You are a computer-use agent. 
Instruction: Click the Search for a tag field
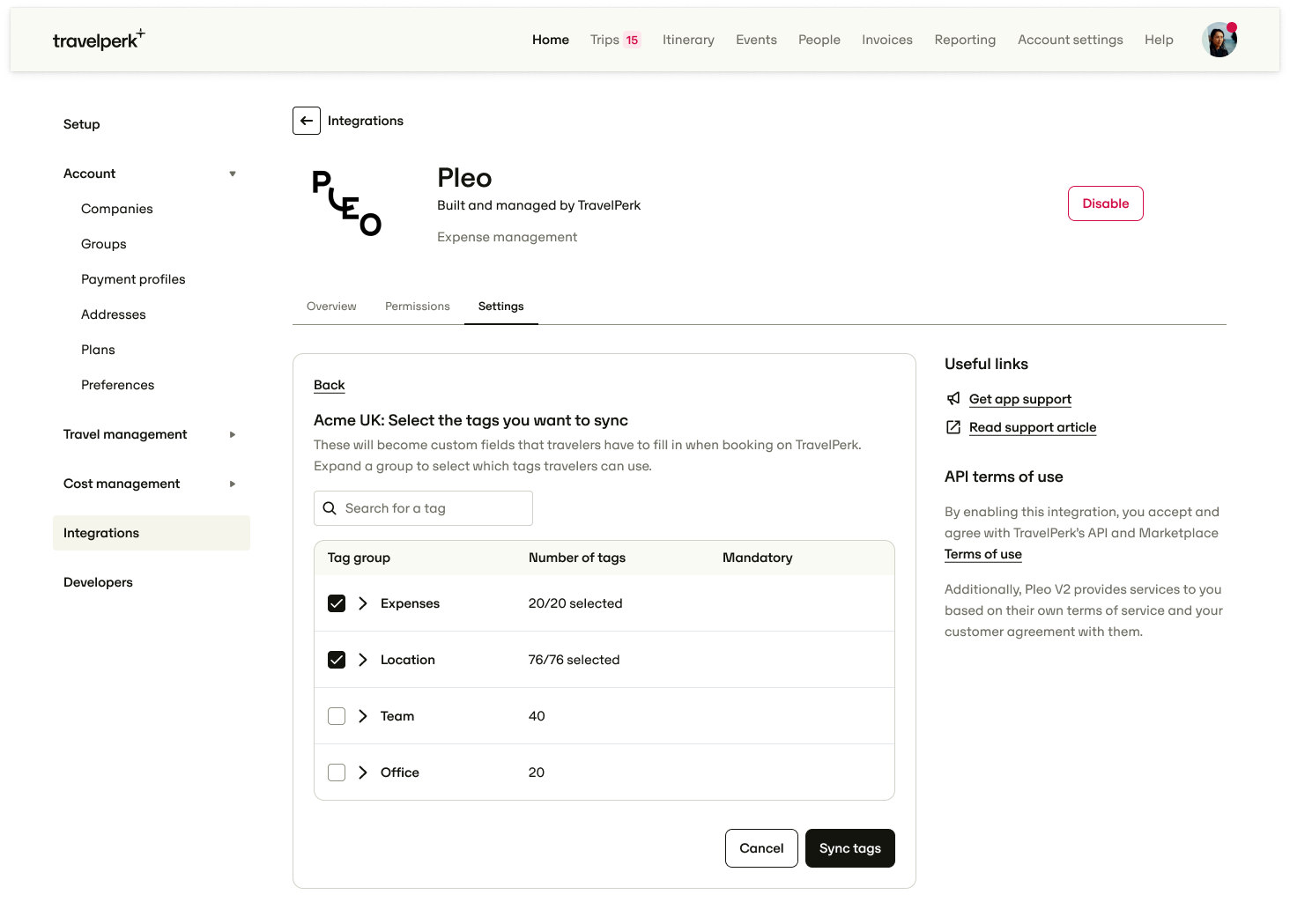coord(423,508)
